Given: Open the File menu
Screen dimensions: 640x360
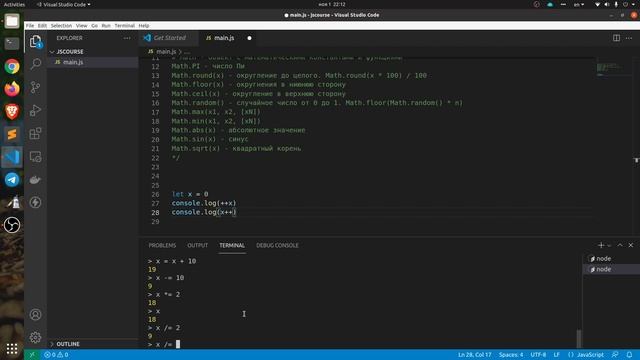Looking at the screenshot, I should click(x=30, y=25).
